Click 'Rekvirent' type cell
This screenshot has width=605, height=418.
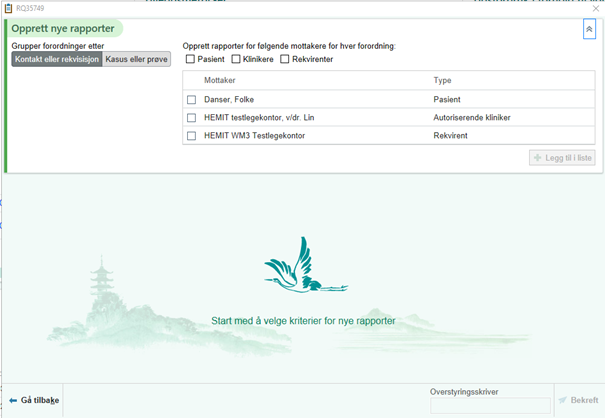click(450, 136)
